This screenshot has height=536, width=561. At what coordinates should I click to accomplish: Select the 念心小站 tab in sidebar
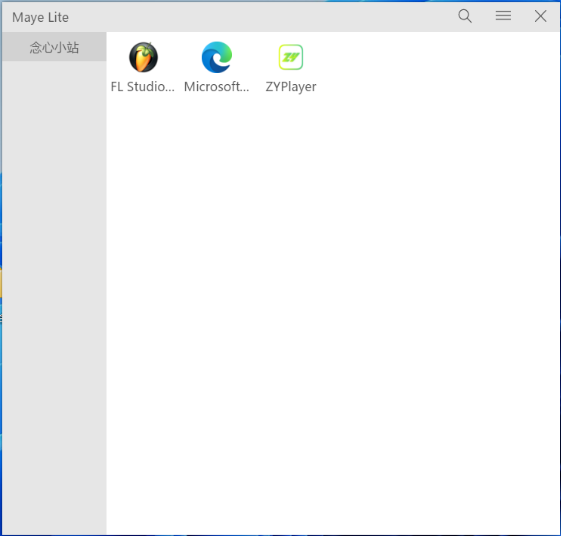[x=54, y=47]
